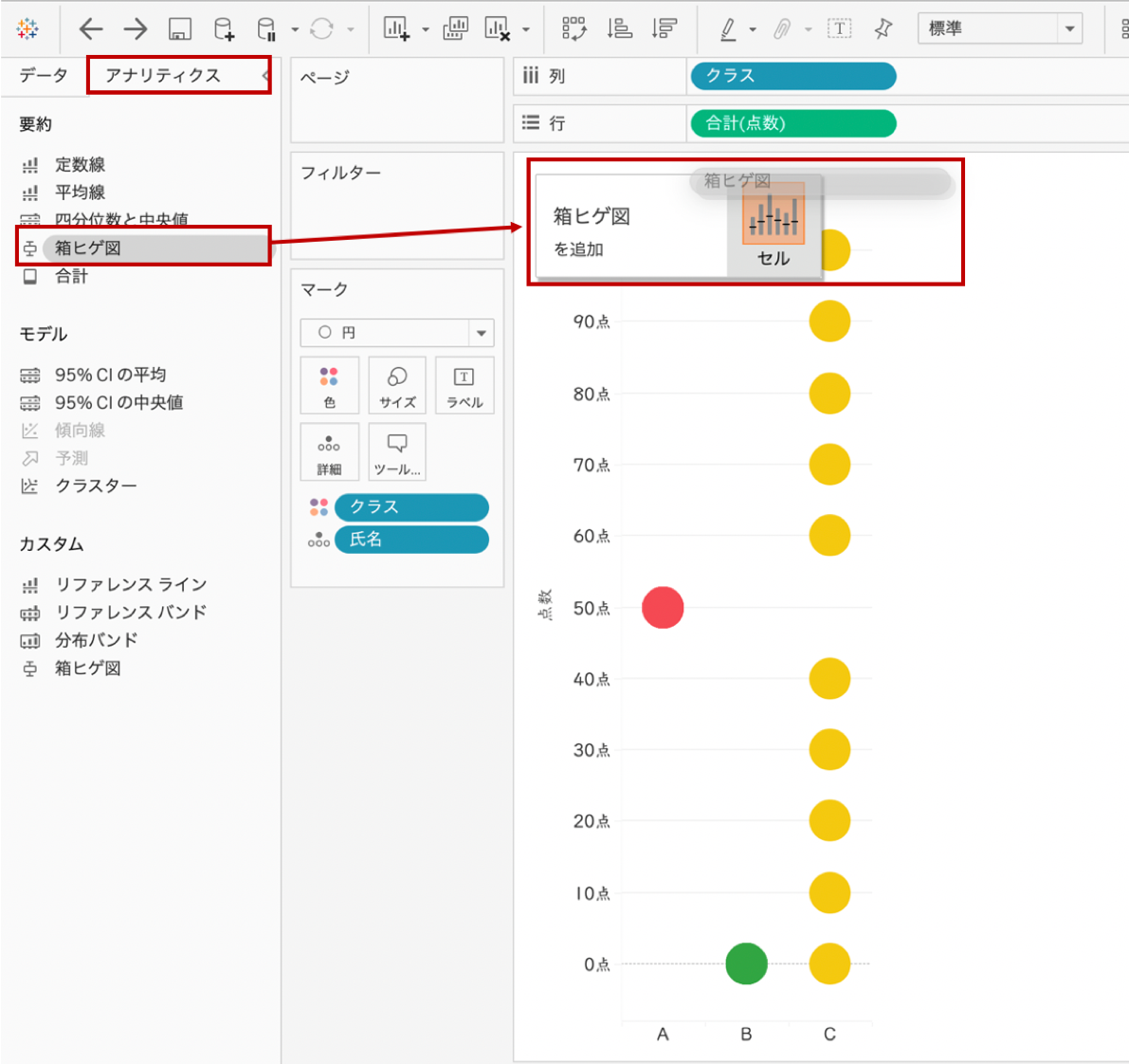Screen dimensions: 1129x1064
Task: Select 合計 in the summary list
Action: point(71,276)
